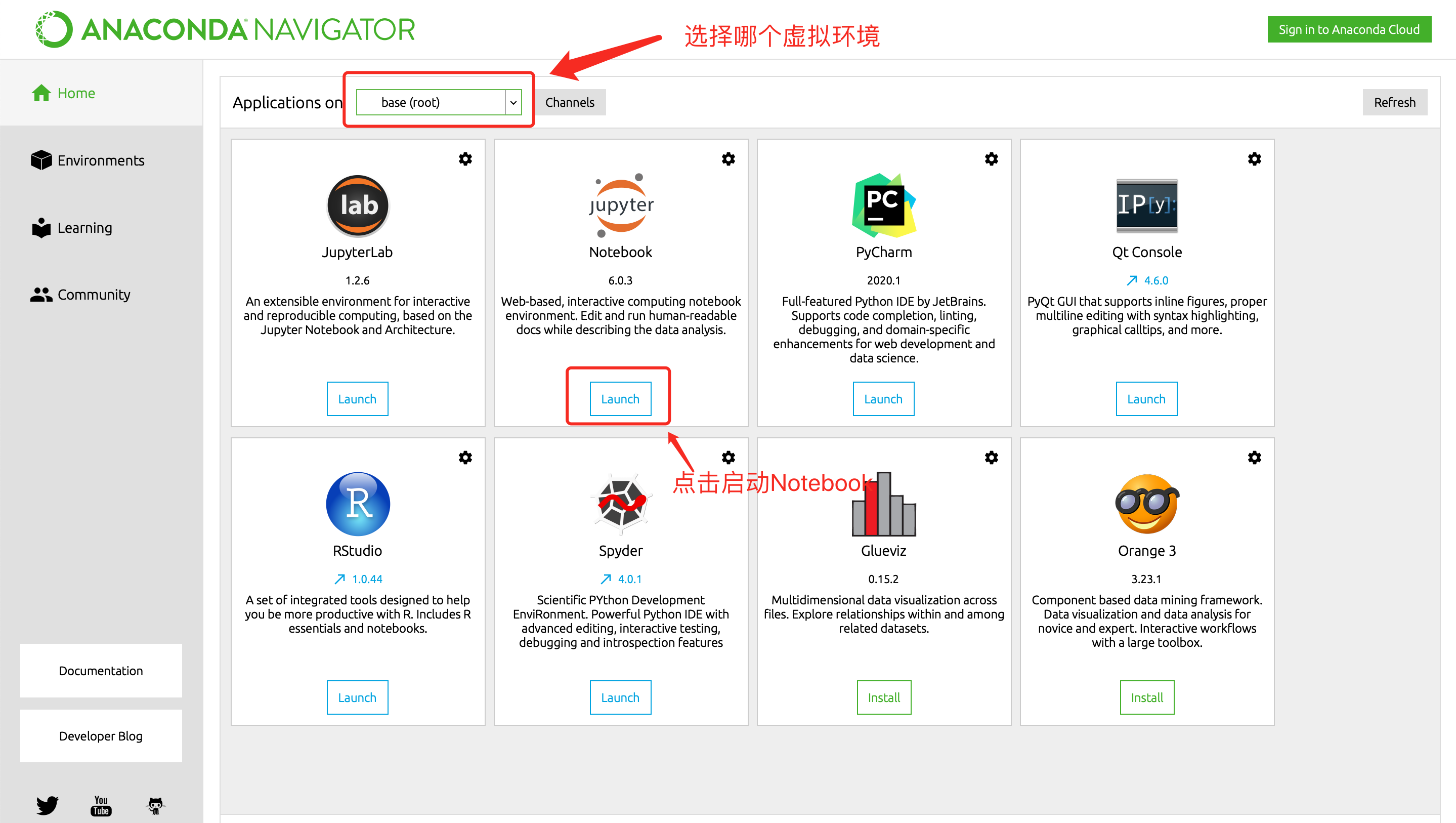Click the Applications on label
Image resolution: width=1456 pixels, height=823 pixels.
click(288, 102)
